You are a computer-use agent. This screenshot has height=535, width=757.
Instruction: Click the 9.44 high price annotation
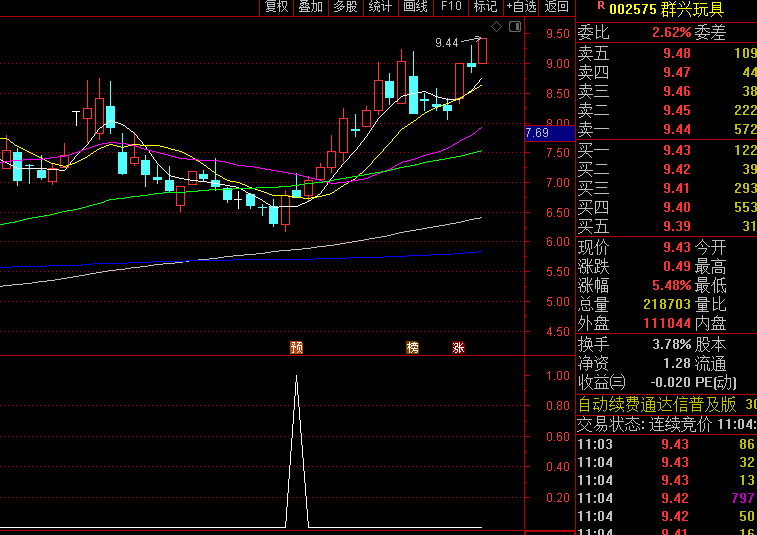click(447, 43)
